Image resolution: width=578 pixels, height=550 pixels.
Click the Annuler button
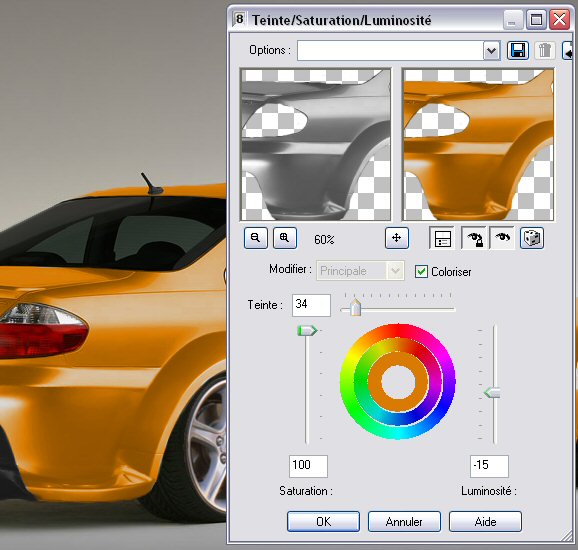point(404,522)
